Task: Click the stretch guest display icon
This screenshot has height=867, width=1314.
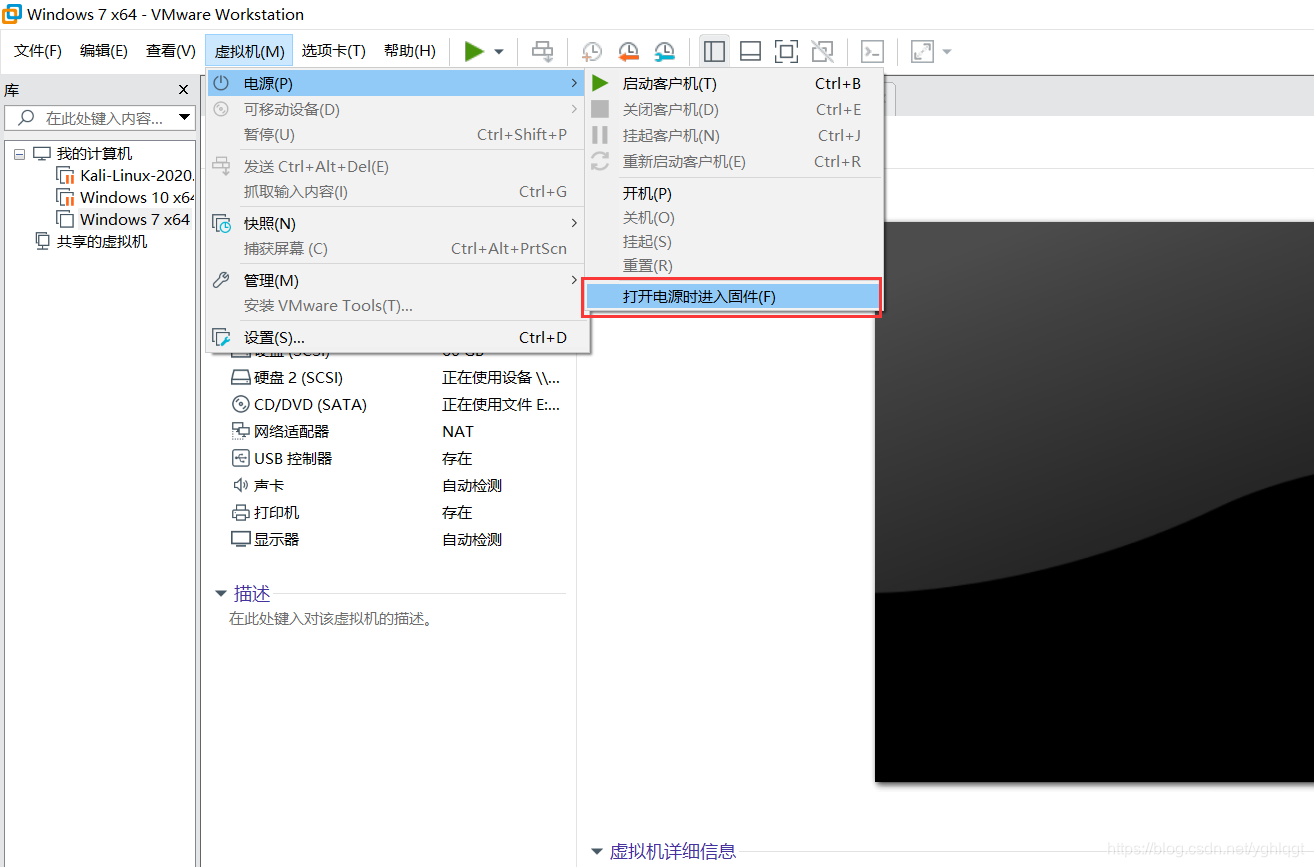Action: pyautogui.click(x=922, y=51)
